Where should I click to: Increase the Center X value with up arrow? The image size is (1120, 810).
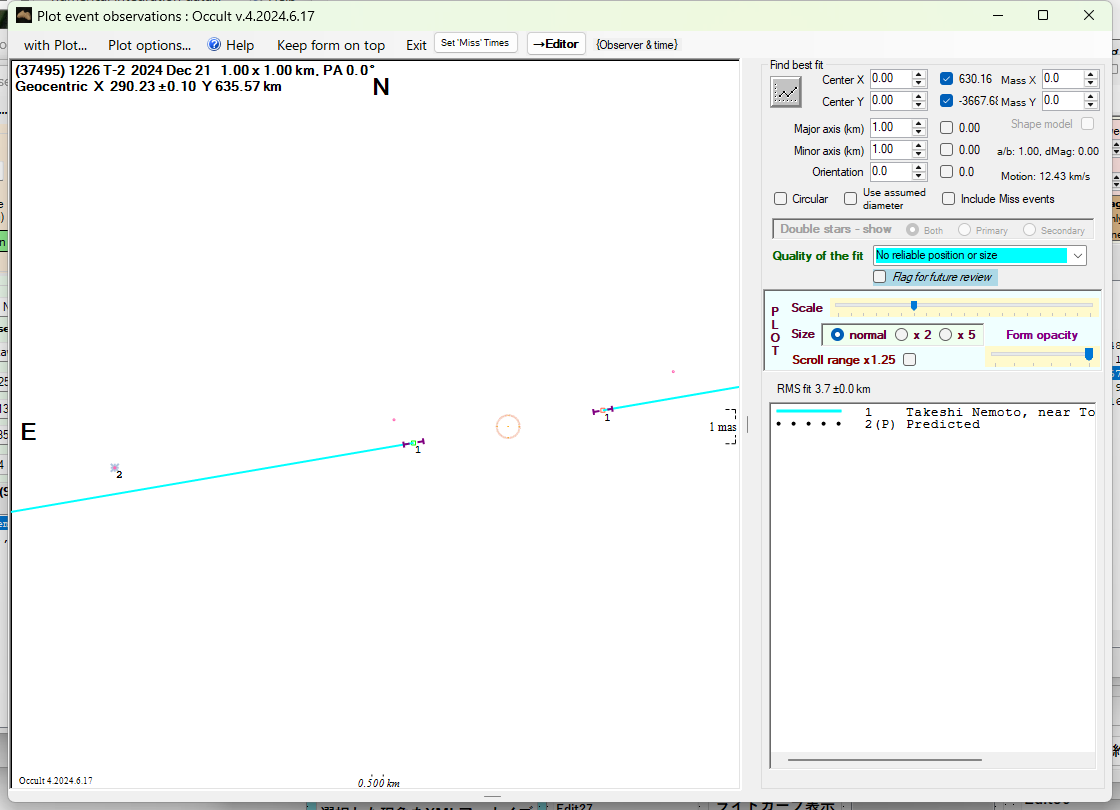[x=919, y=74]
